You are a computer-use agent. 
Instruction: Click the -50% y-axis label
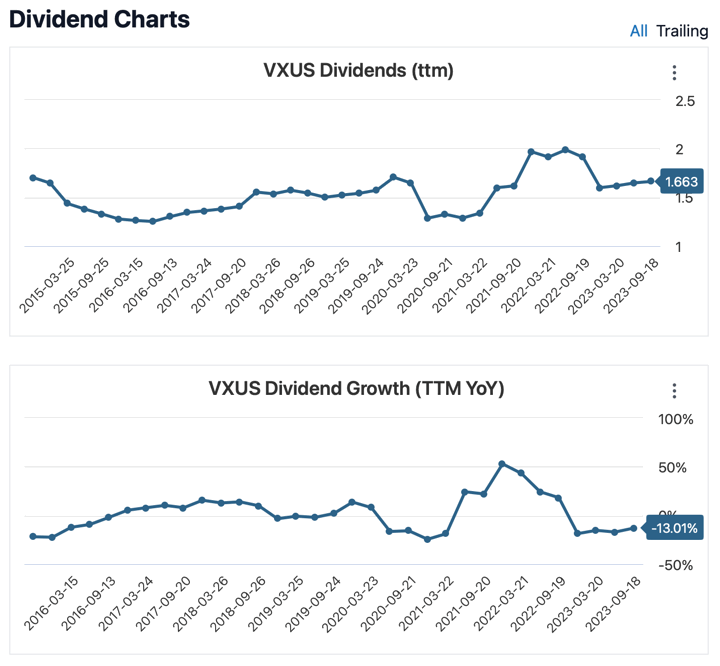[x=676, y=565]
